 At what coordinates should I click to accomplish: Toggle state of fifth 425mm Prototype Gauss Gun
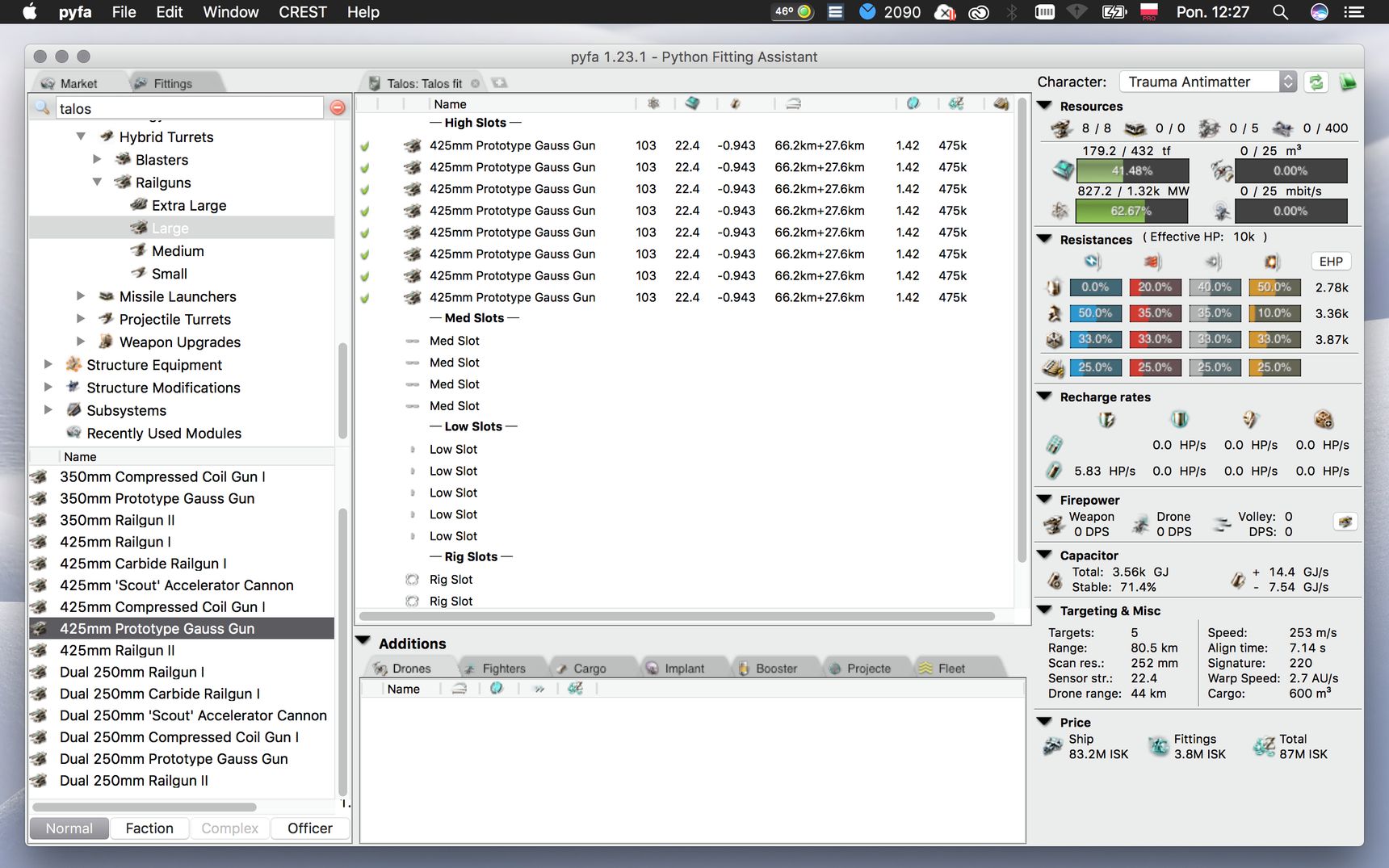[x=365, y=233]
